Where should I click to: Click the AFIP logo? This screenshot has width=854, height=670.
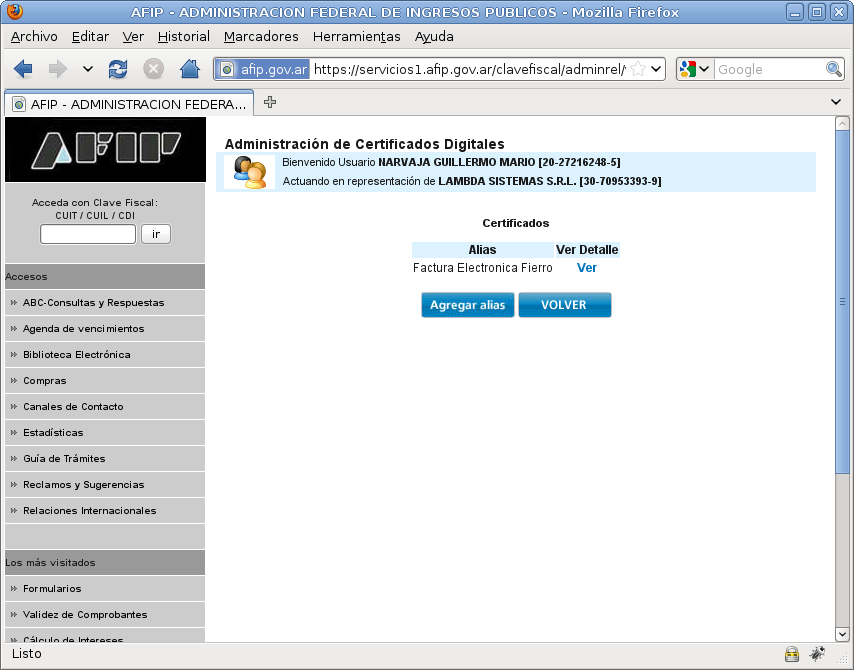[105, 149]
